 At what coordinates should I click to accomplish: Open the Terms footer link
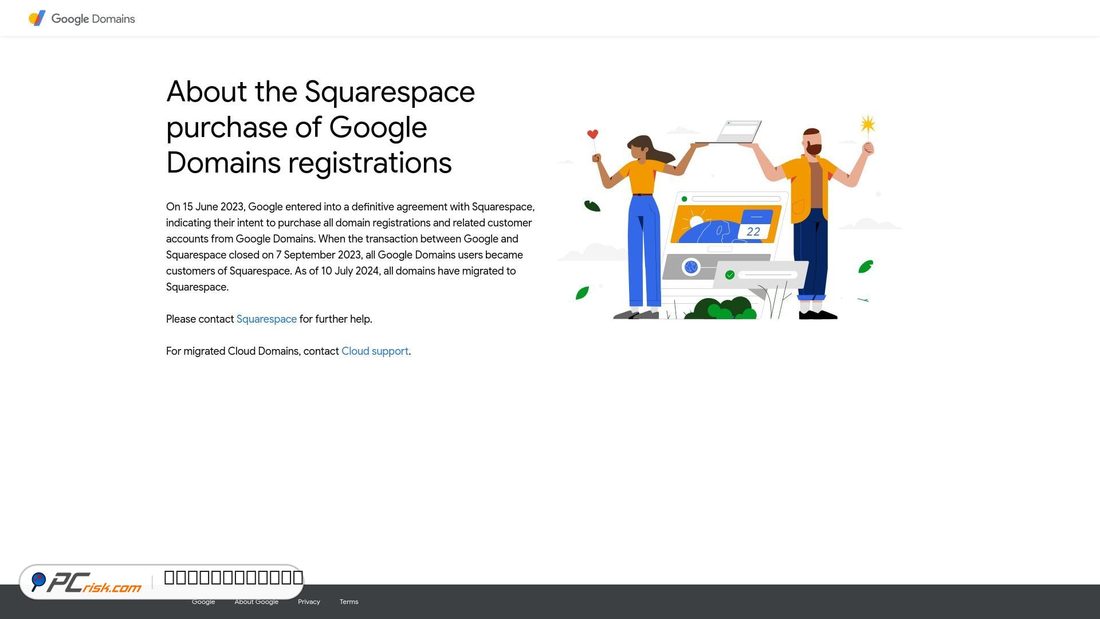click(x=349, y=601)
